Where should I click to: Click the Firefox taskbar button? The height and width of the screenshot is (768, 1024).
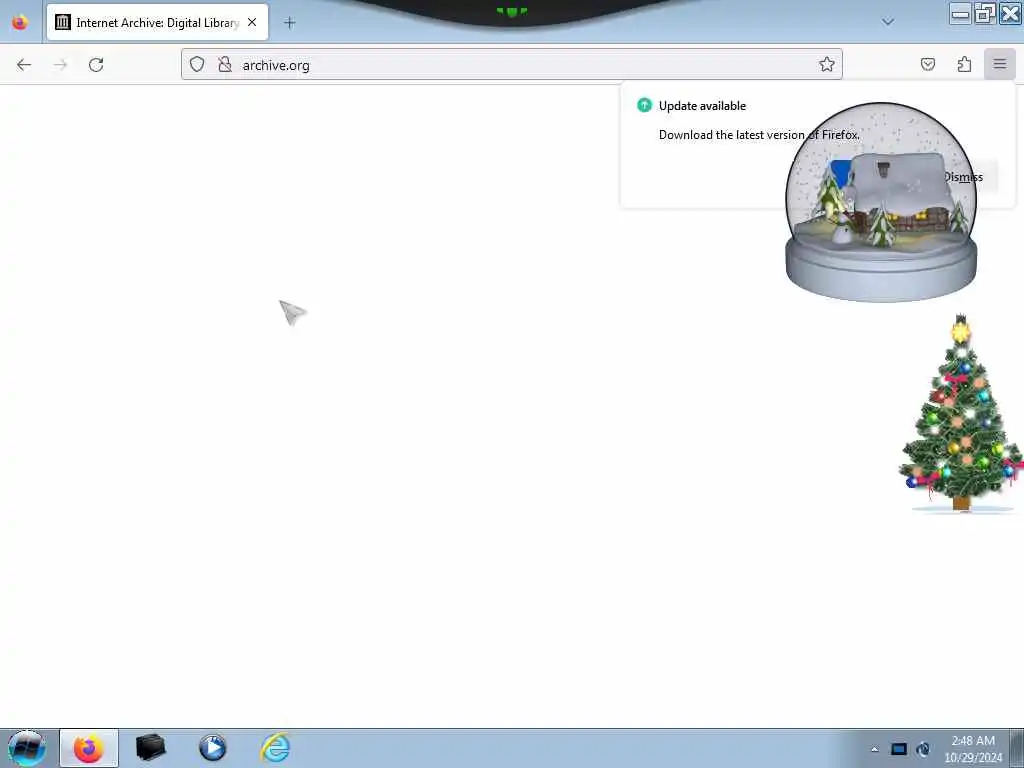[x=89, y=748]
